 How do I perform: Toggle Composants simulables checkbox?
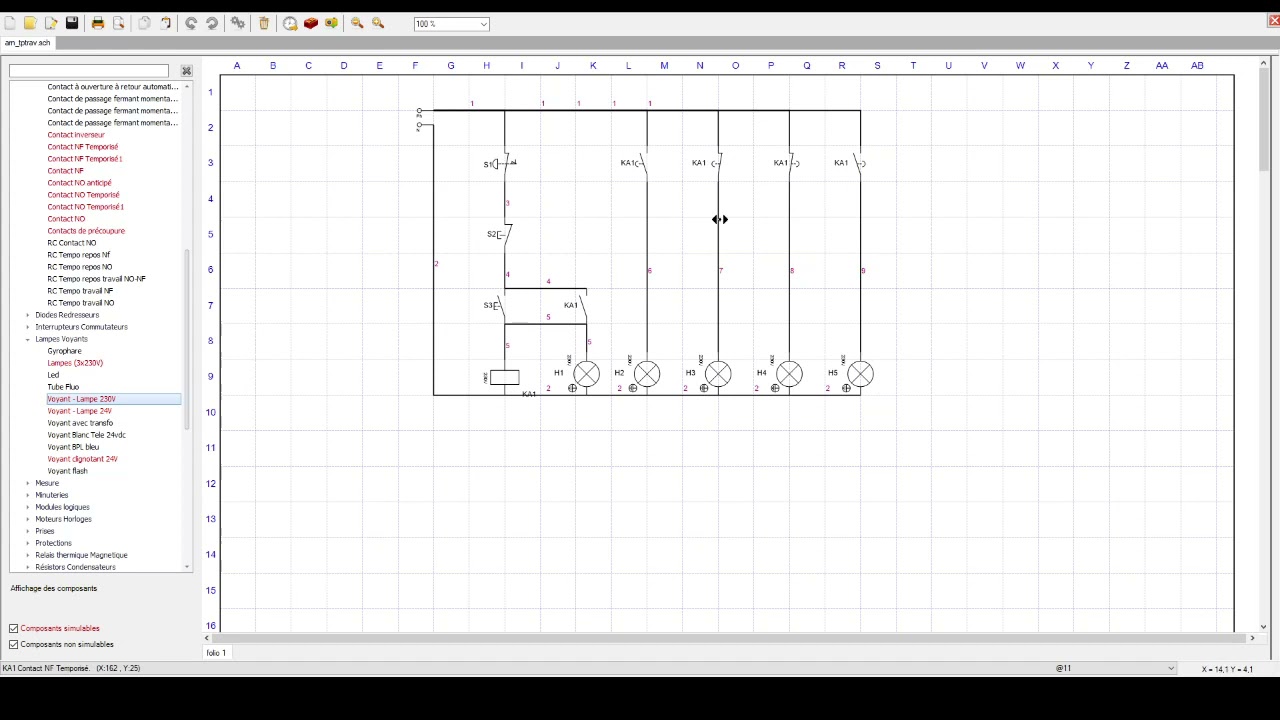(14, 628)
